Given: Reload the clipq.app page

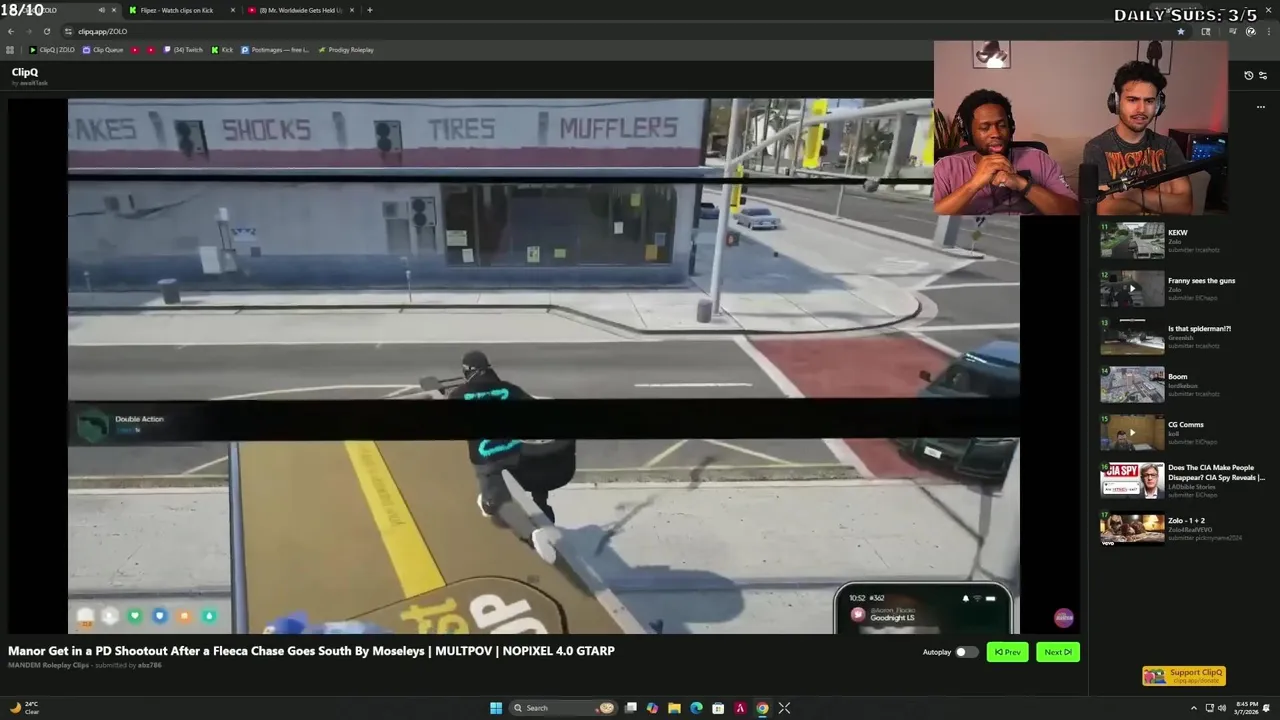Looking at the screenshot, I should pos(46,31).
